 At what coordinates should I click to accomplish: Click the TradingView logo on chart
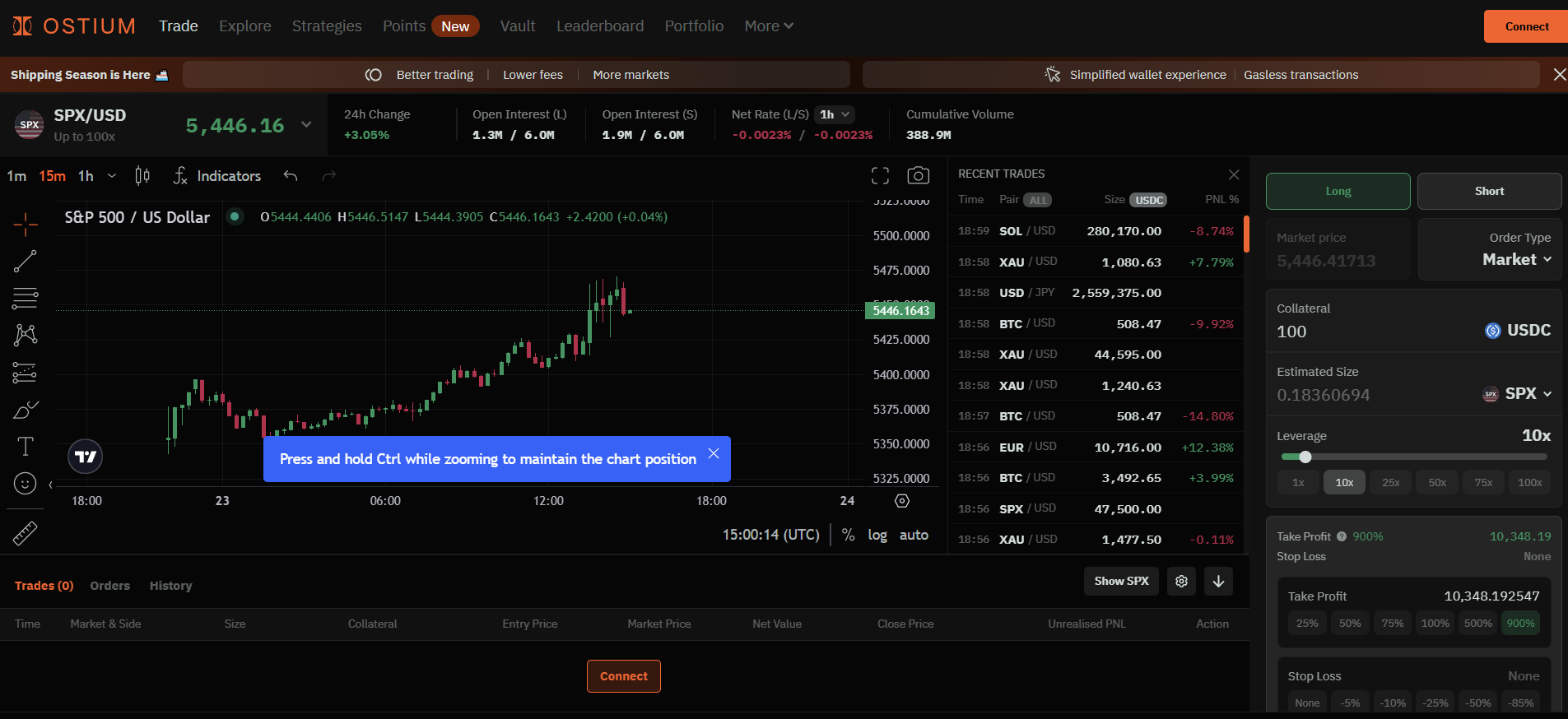click(86, 457)
